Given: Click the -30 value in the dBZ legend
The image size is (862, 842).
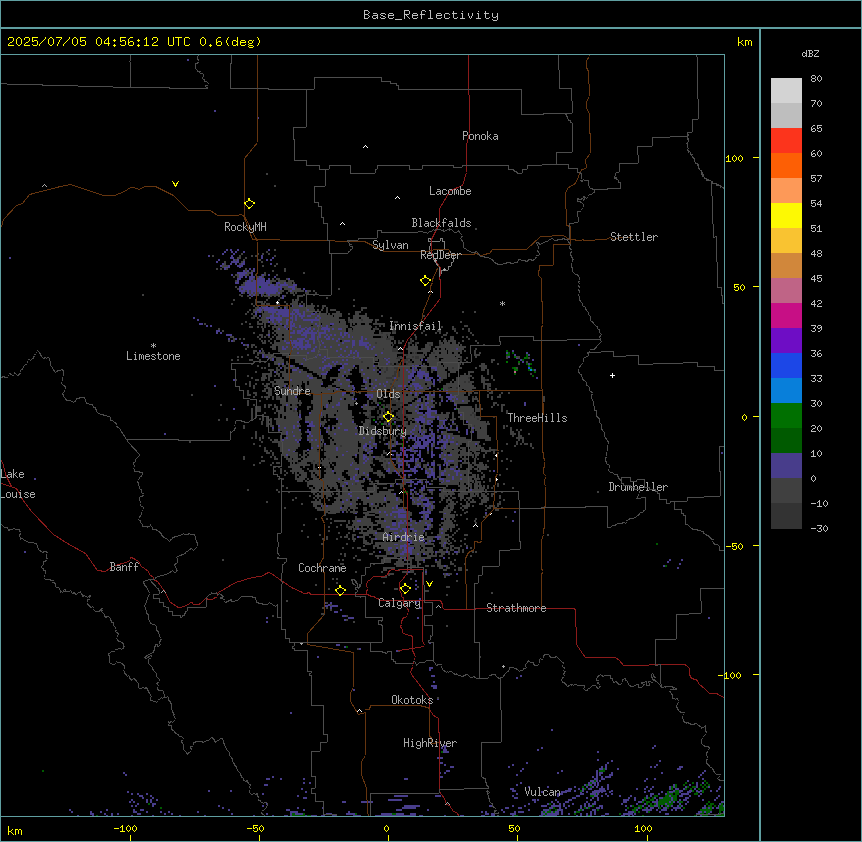Looking at the screenshot, I should (819, 528).
